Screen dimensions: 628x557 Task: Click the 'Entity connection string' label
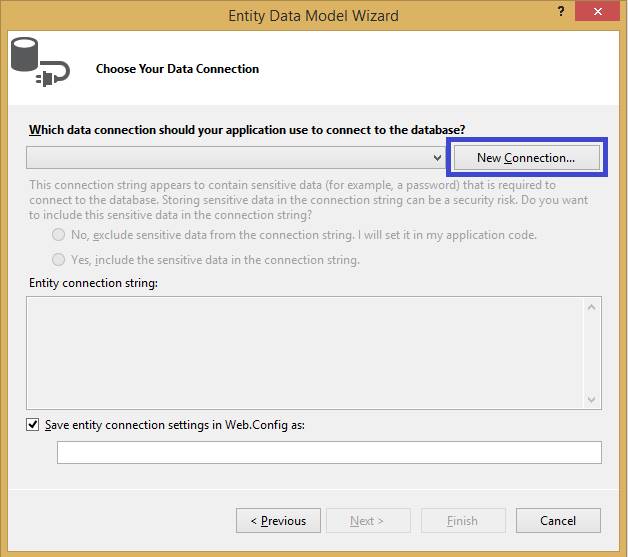coord(94,283)
